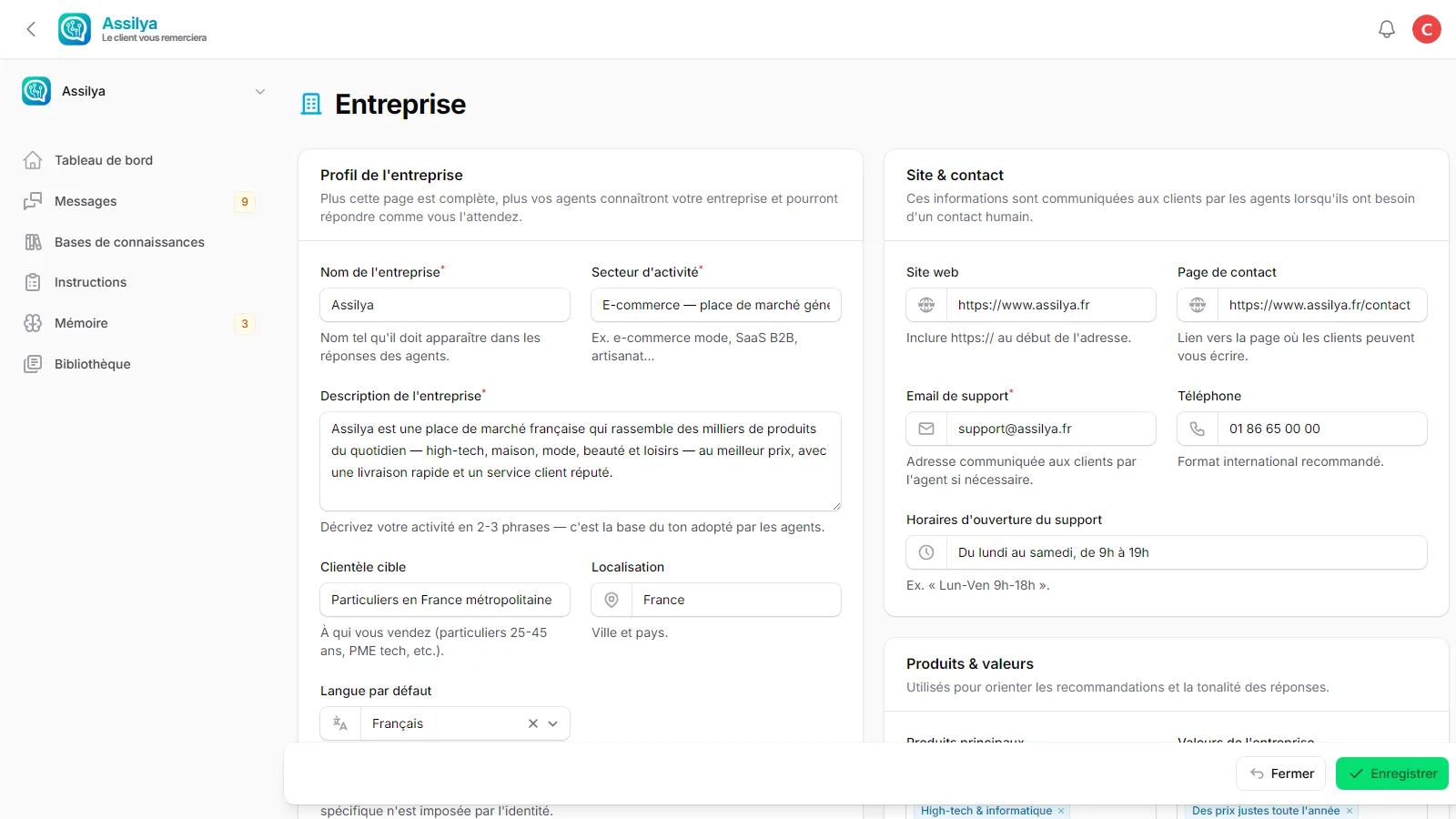
Task: Edit the Email de support field
Action: click(x=1051, y=429)
